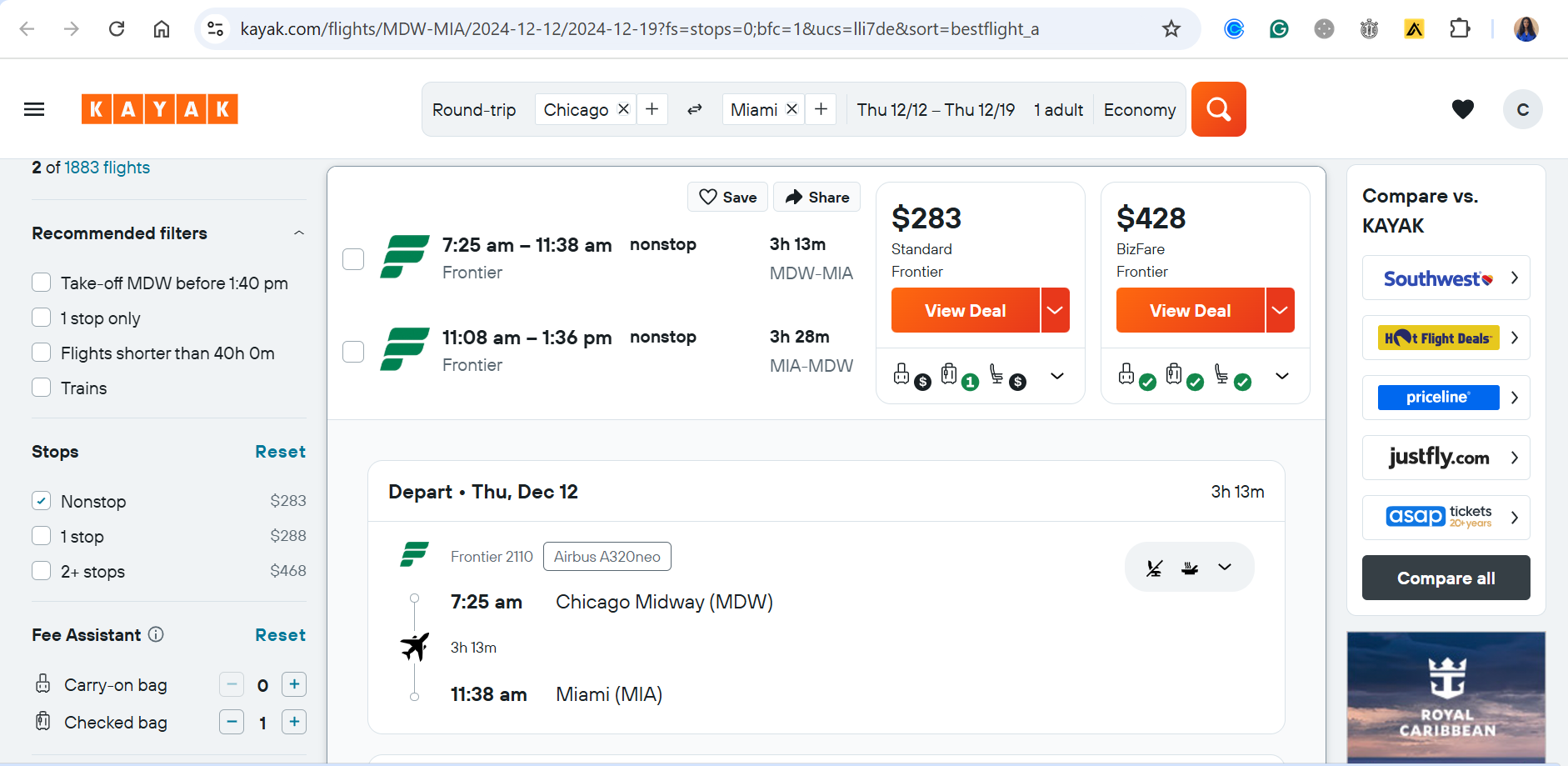Open the hamburger navigation menu
1568x766 pixels.
pos(34,109)
